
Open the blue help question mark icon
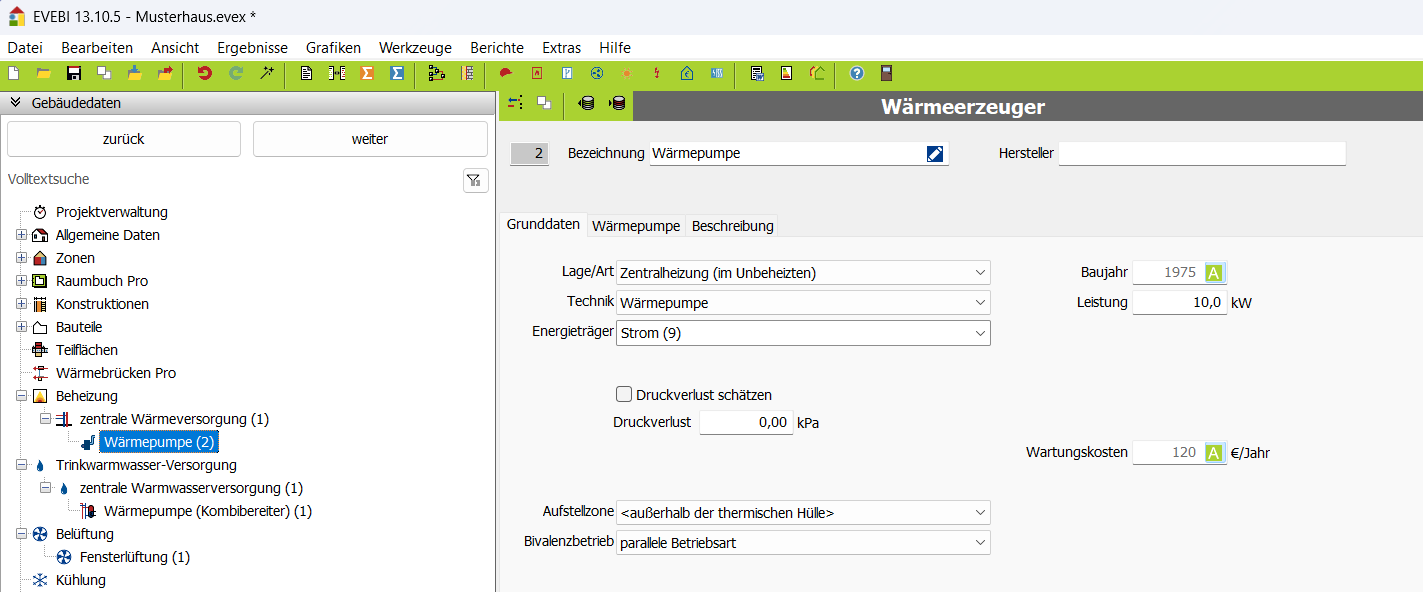(x=857, y=73)
